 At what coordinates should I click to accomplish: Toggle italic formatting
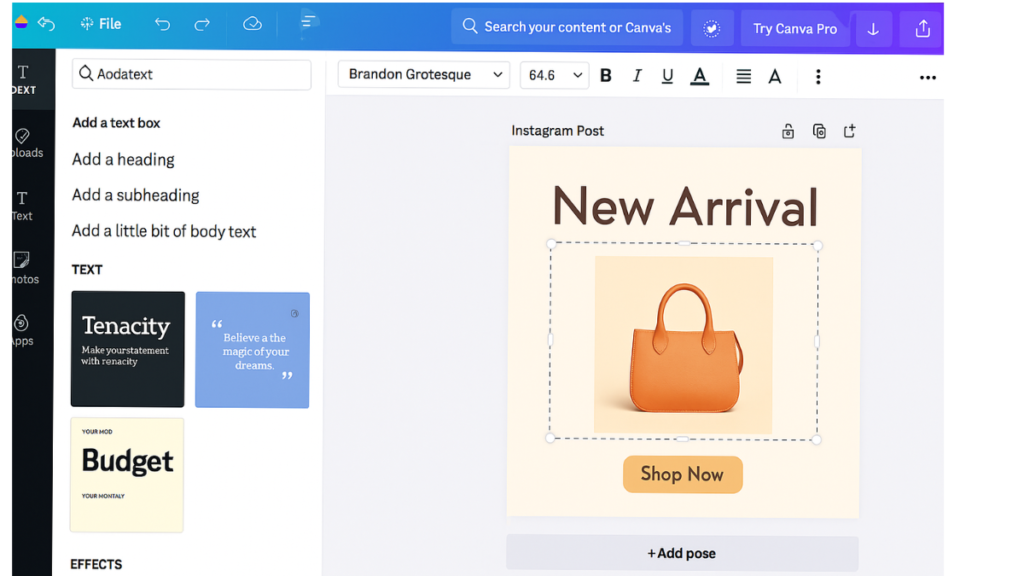[637, 76]
